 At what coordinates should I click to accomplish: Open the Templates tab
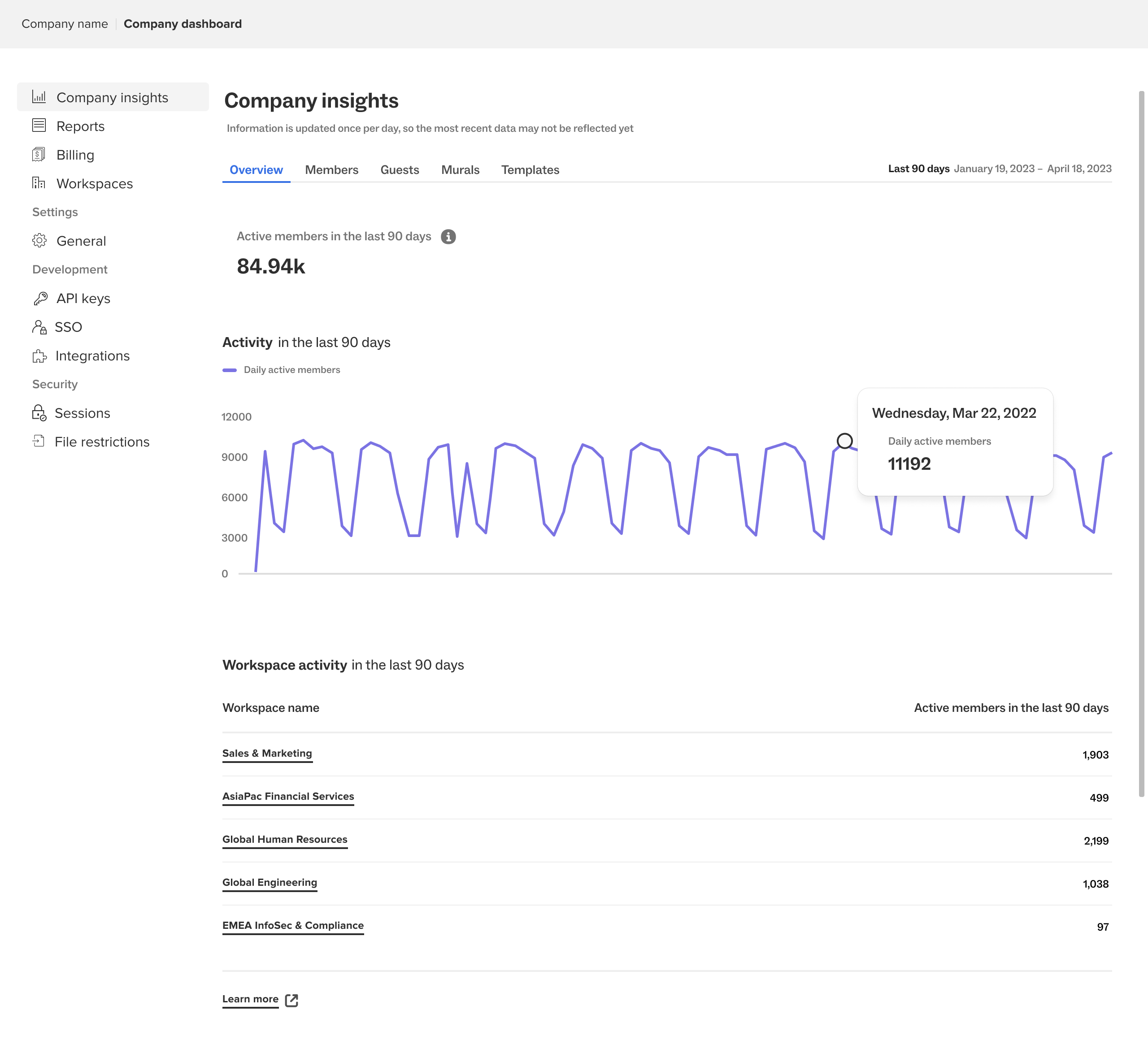pos(530,169)
